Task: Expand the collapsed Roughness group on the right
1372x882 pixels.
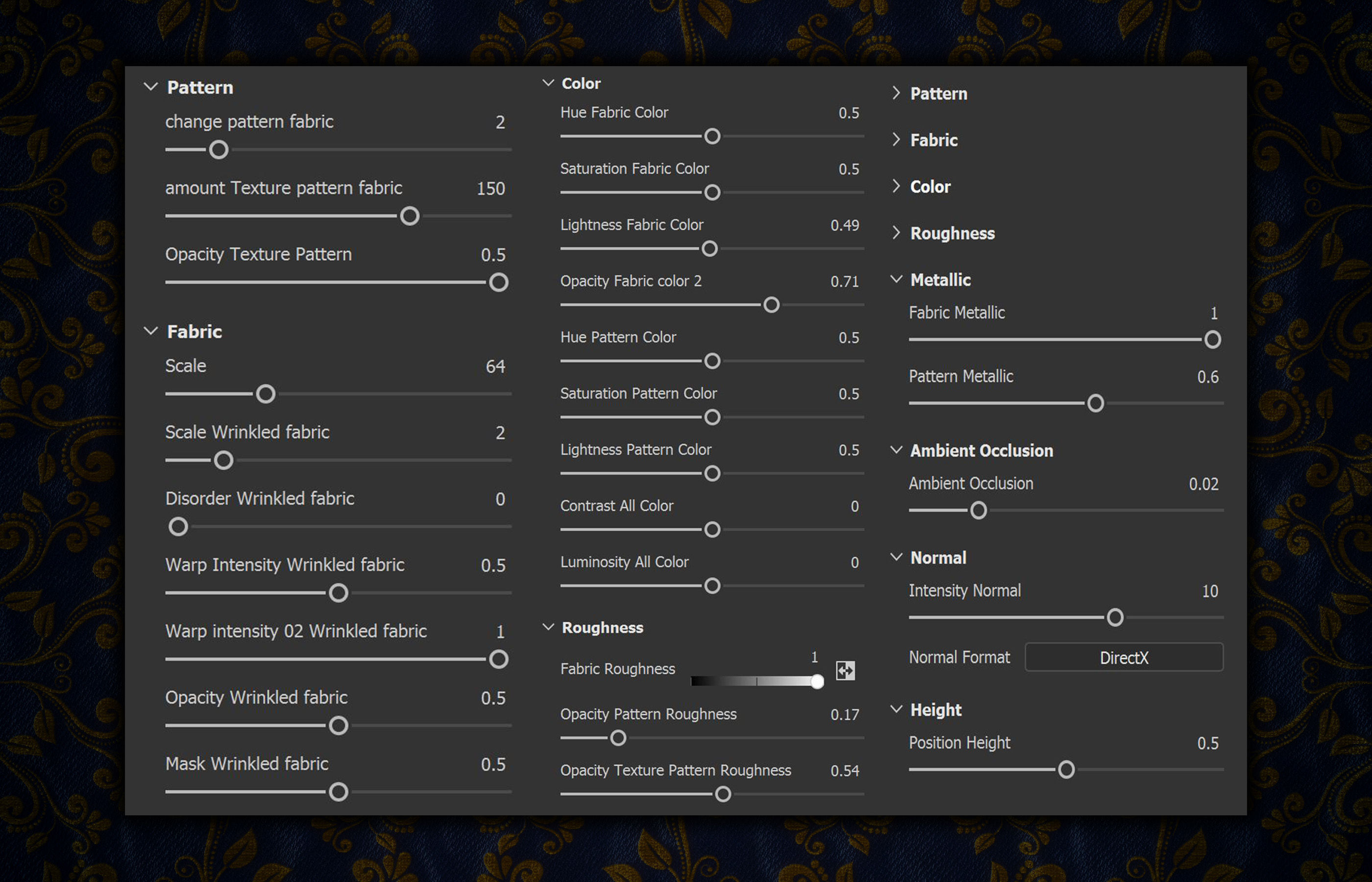Action: [896, 233]
